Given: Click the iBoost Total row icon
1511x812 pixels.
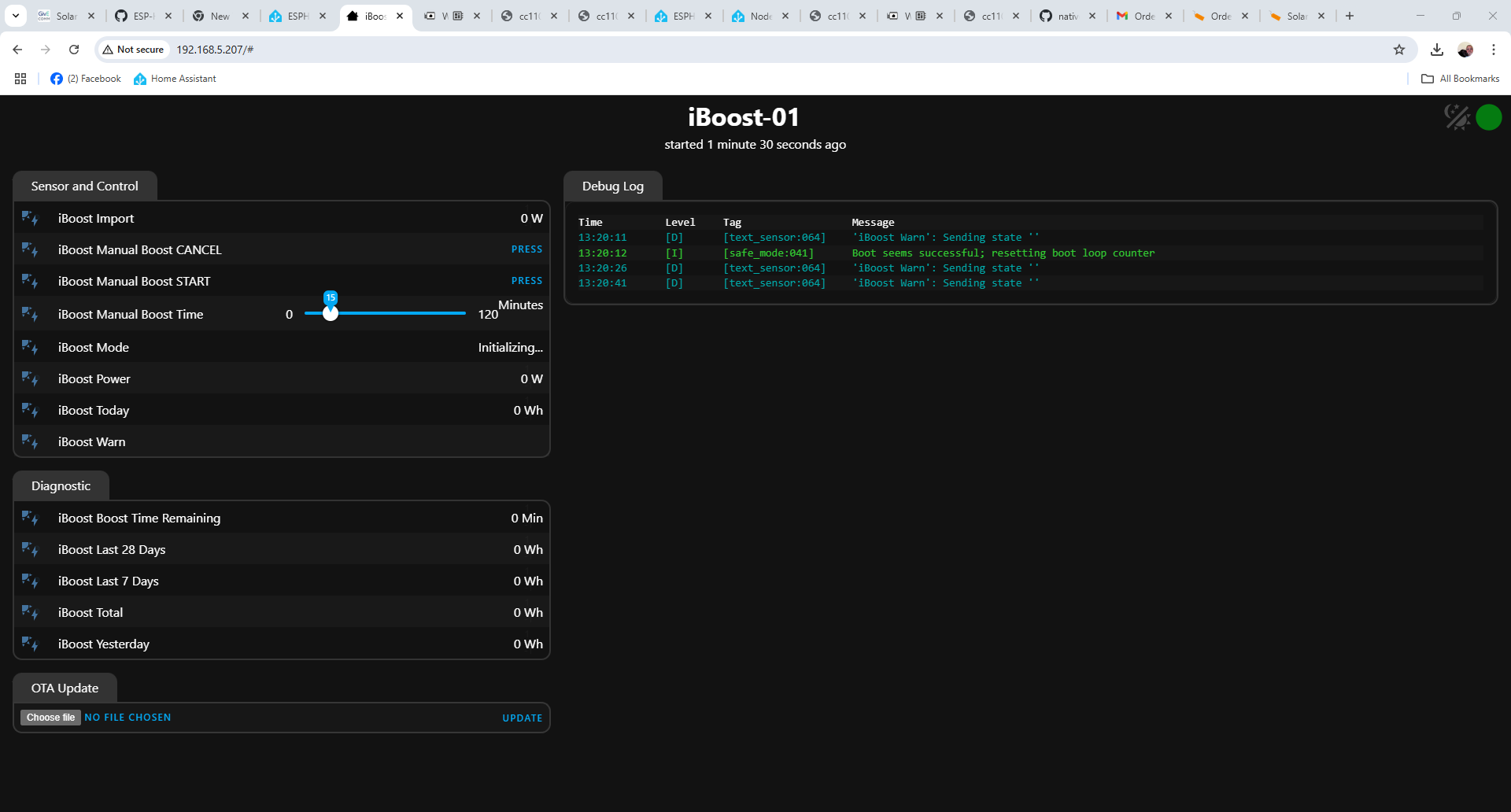Looking at the screenshot, I should (x=30, y=612).
